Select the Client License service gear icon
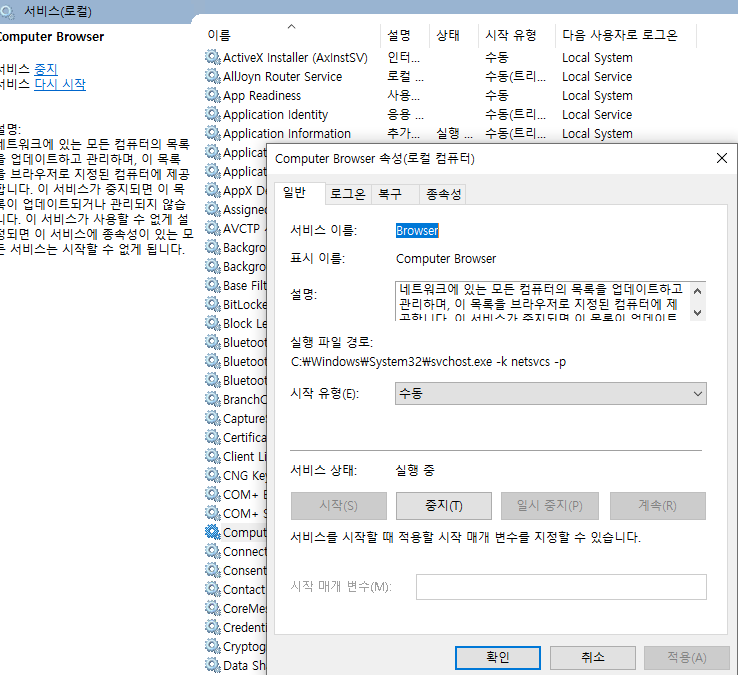This screenshot has height=675, width=738. 213,456
